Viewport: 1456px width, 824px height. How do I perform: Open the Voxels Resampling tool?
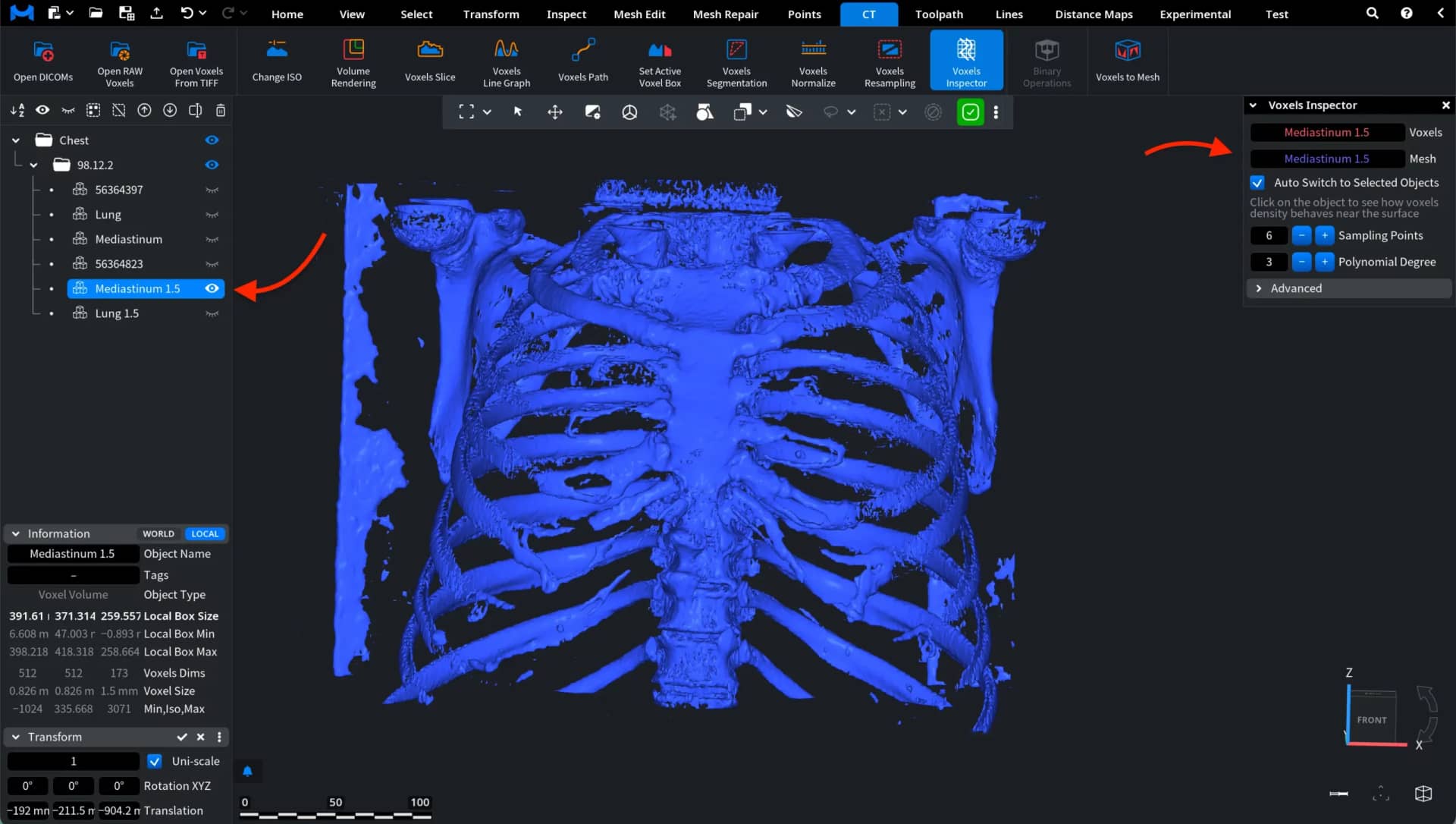click(x=890, y=61)
